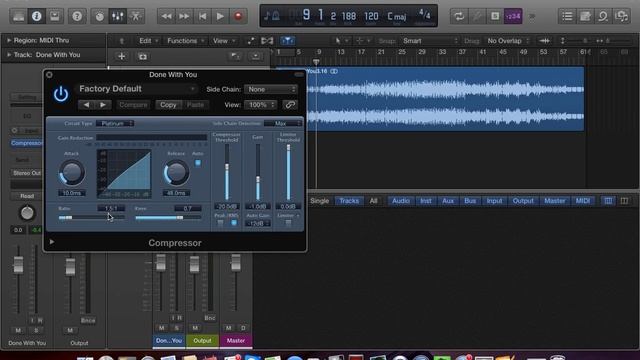Click the Copy button in plugin header
Screen dimensions: 640x360
168,105
